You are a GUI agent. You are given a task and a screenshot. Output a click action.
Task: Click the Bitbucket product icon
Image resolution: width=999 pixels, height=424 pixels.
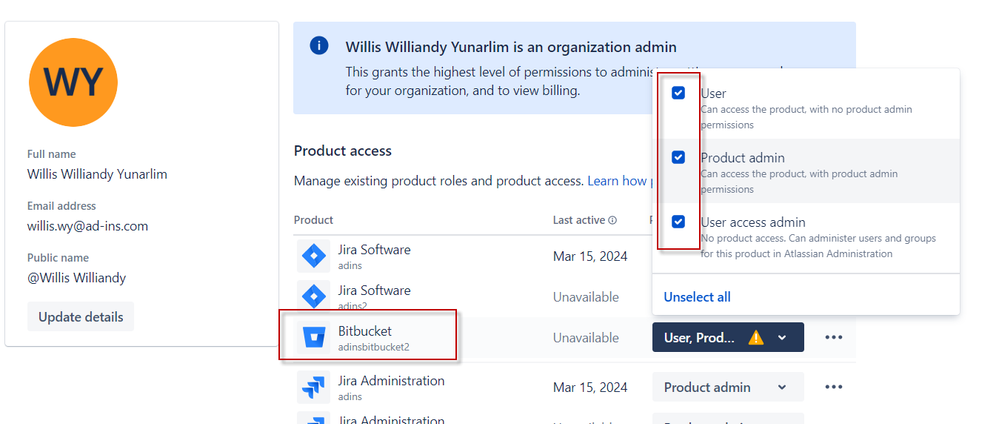[313, 337]
